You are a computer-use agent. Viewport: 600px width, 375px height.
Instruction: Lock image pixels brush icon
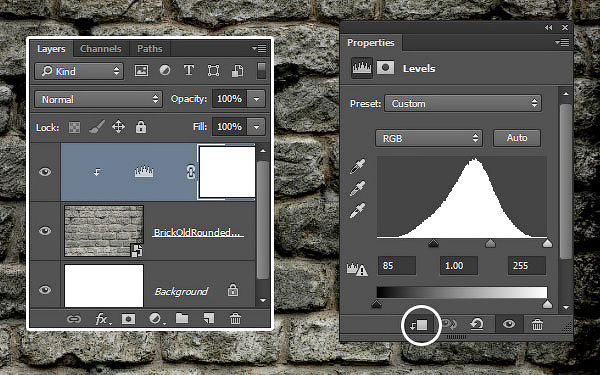click(97, 127)
